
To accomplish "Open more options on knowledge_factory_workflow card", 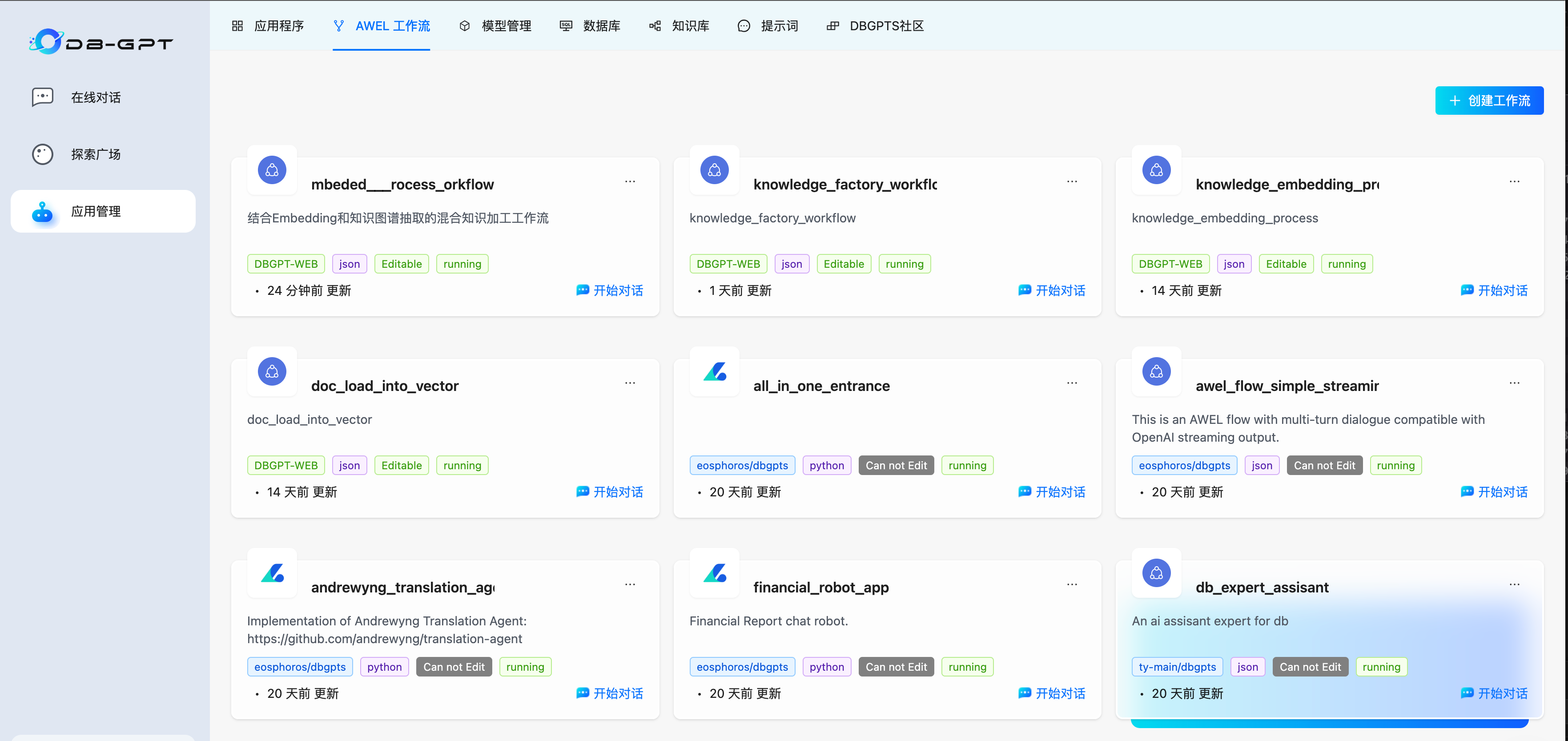I will click(x=1072, y=181).
